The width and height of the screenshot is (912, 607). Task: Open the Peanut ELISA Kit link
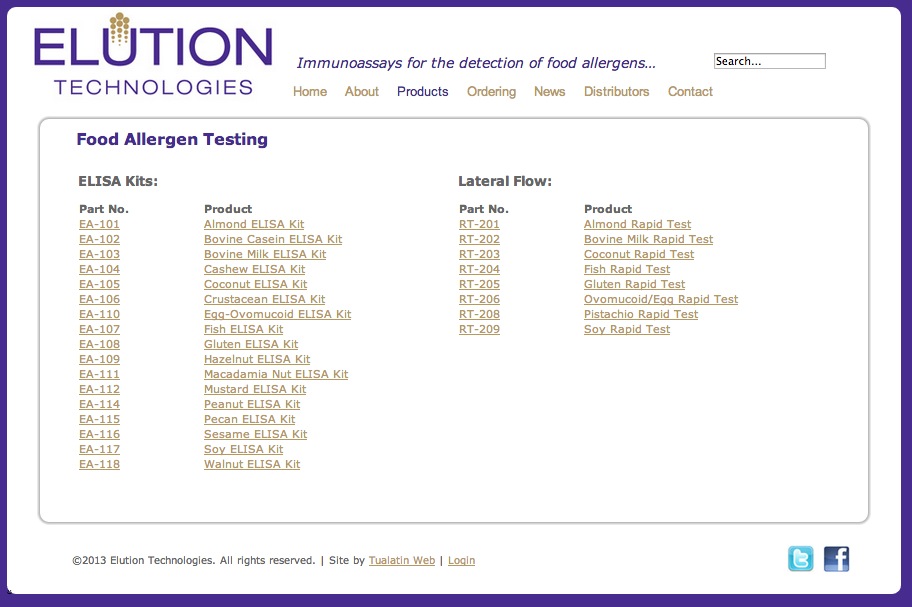point(252,405)
